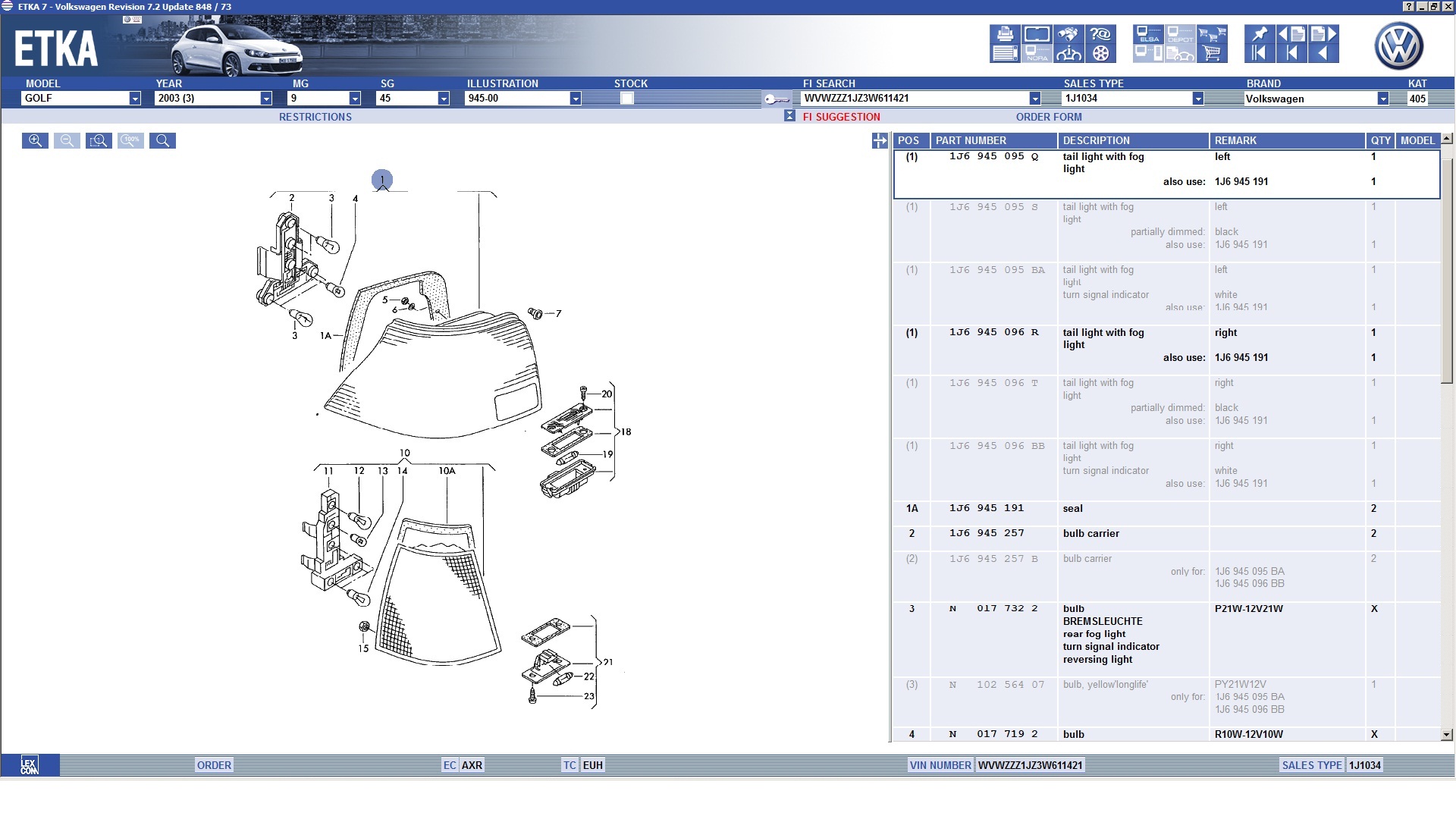
Task: Open the BRAND dropdown showing Volkswagen
Action: (x=1383, y=99)
